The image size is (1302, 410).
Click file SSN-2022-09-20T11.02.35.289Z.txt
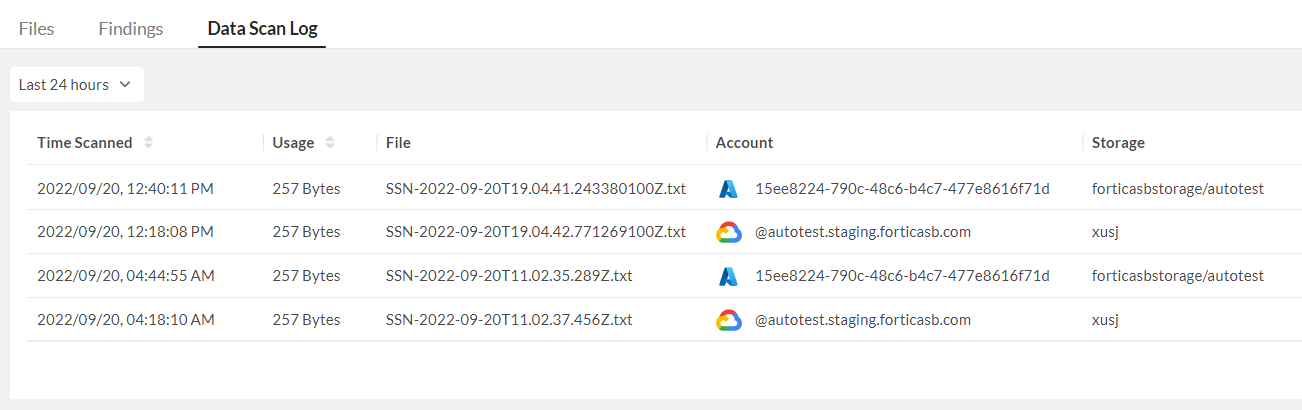click(x=509, y=276)
